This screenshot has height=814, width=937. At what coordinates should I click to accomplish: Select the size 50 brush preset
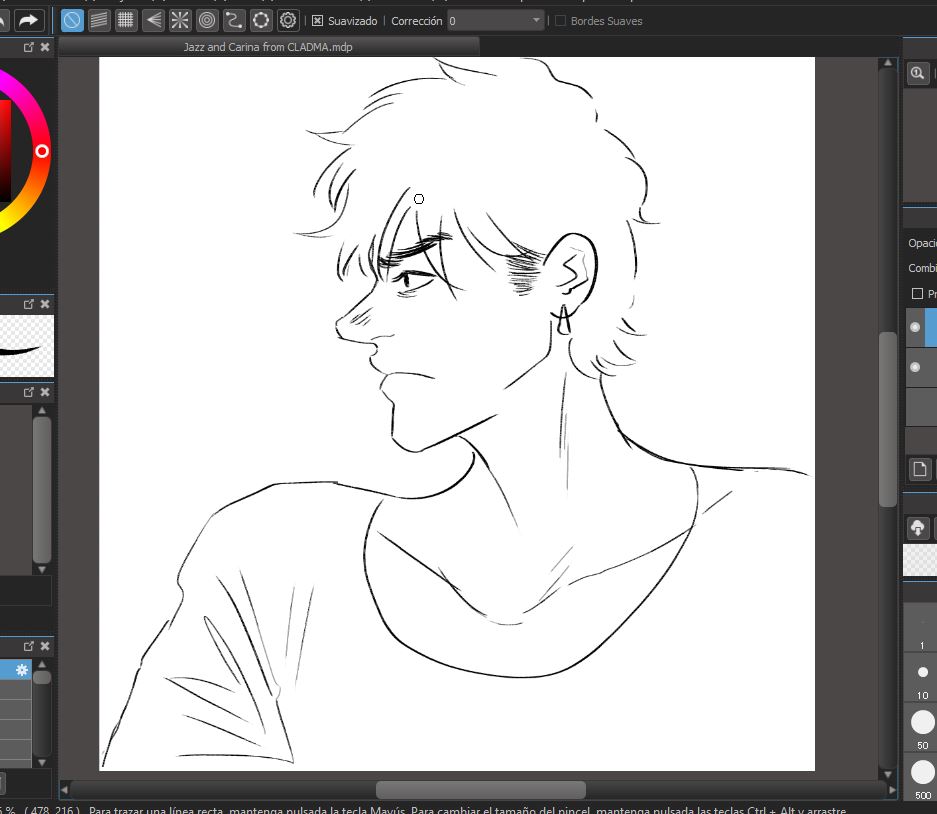tap(922, 720)
